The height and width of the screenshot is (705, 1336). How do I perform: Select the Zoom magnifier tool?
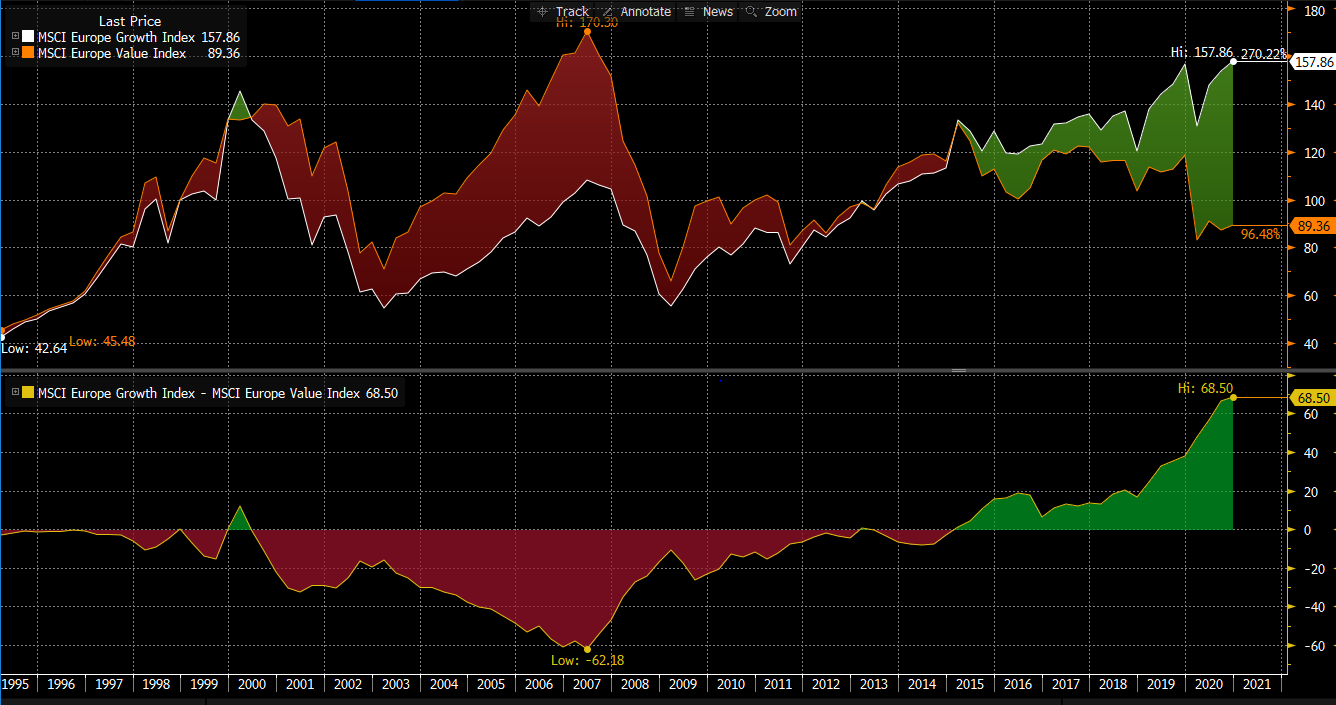(772, 12)
